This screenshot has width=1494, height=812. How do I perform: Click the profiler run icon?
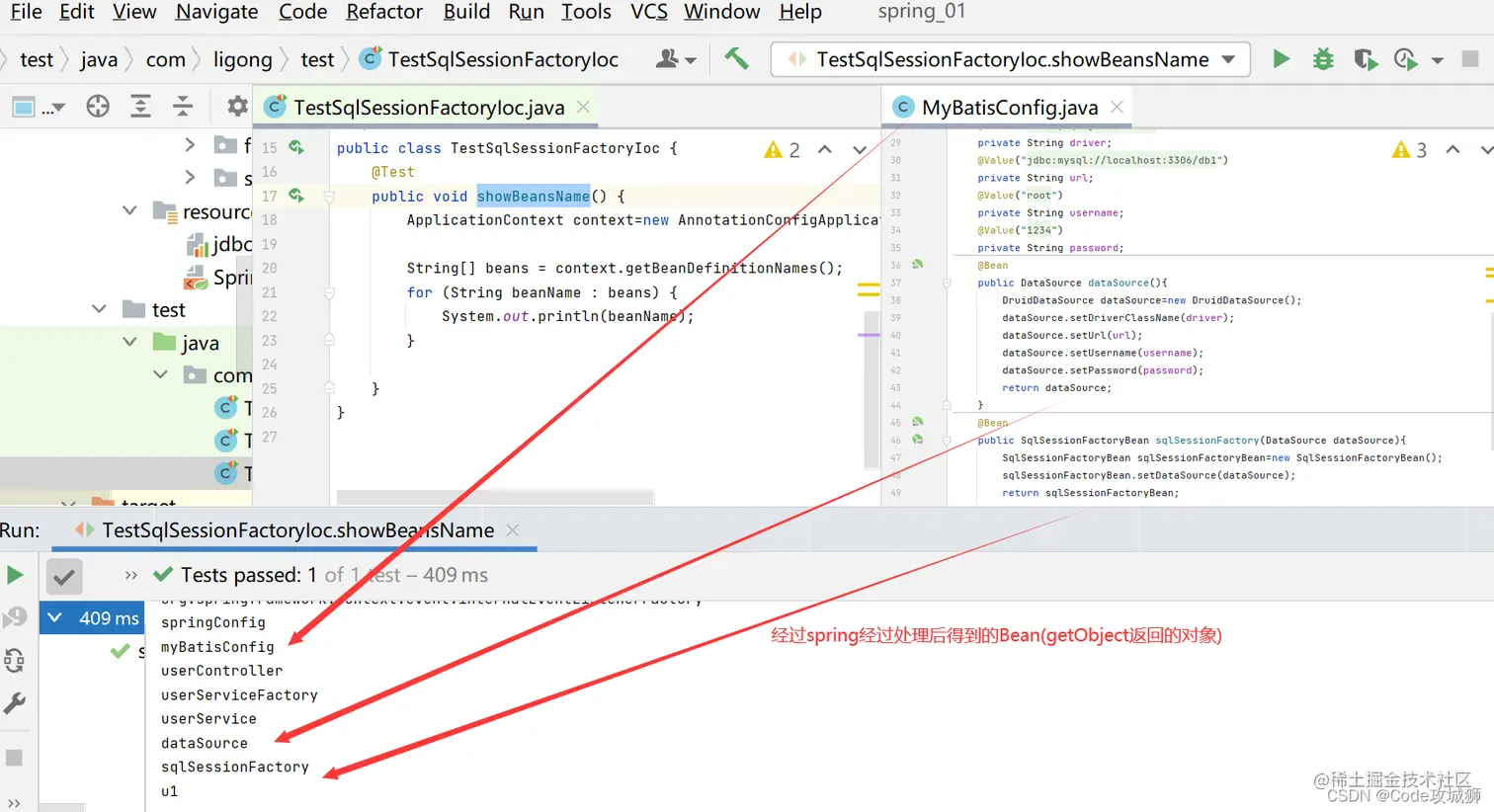(x=1405, y=59)
